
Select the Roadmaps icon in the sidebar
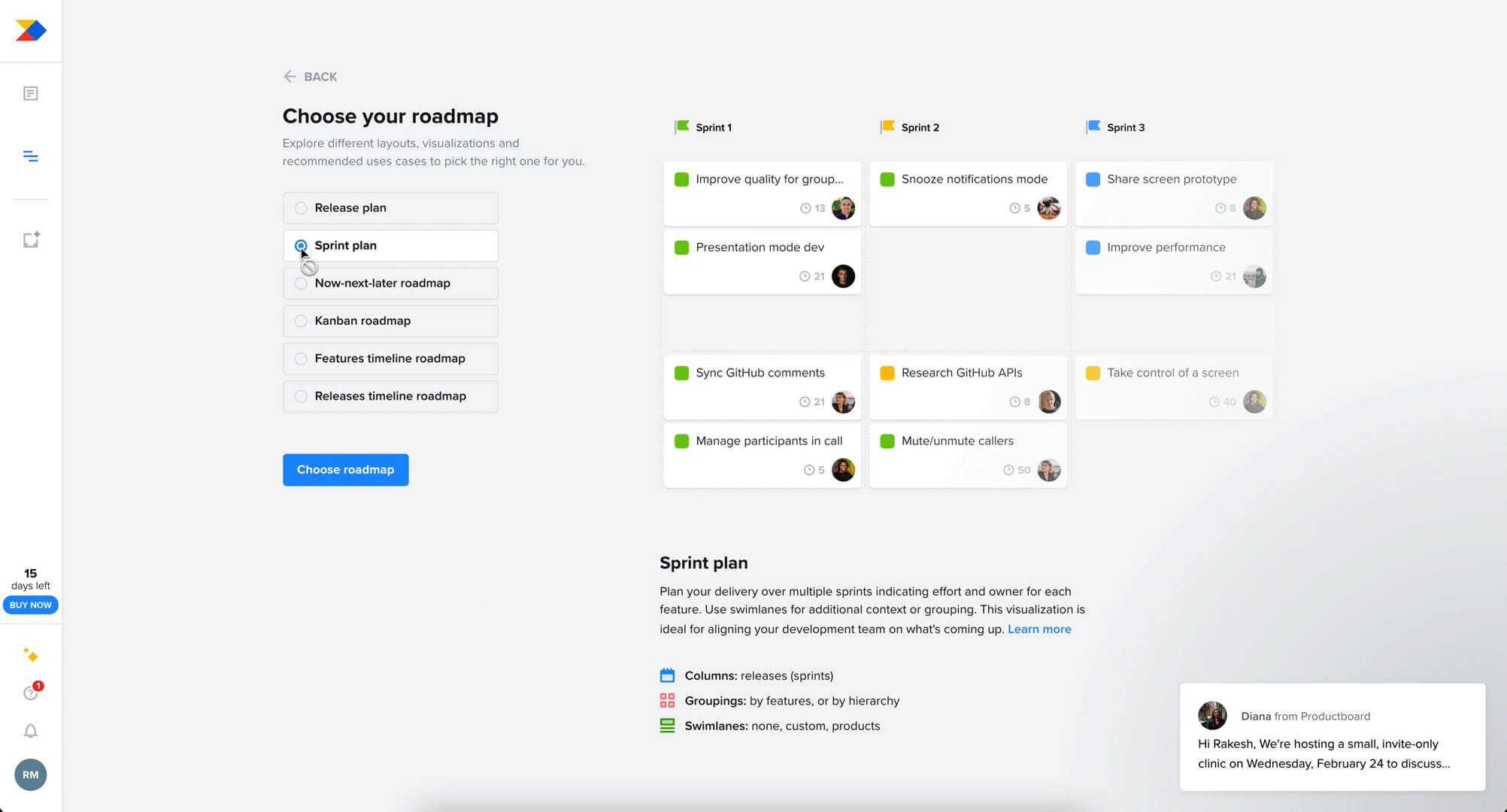point(30,156)
